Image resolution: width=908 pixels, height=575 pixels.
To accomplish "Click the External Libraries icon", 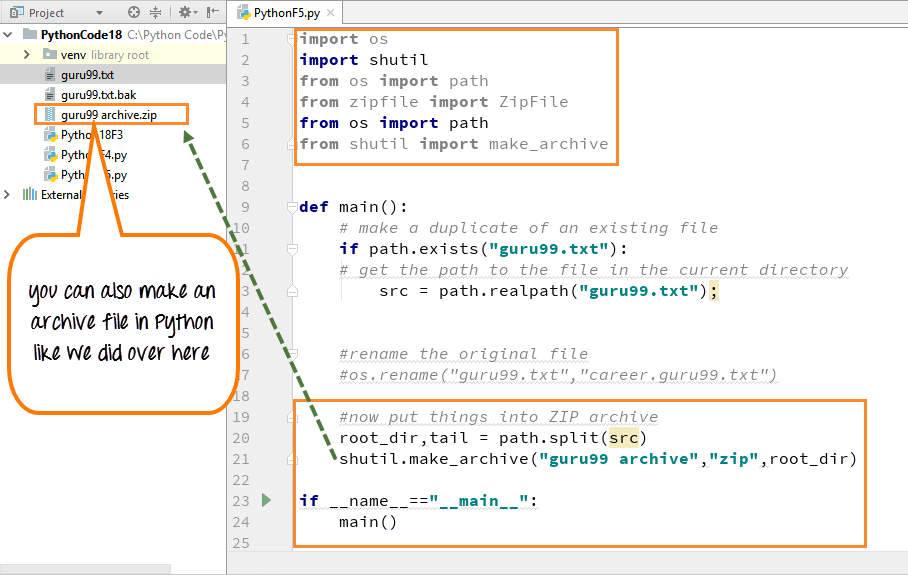I will point(30,195).
